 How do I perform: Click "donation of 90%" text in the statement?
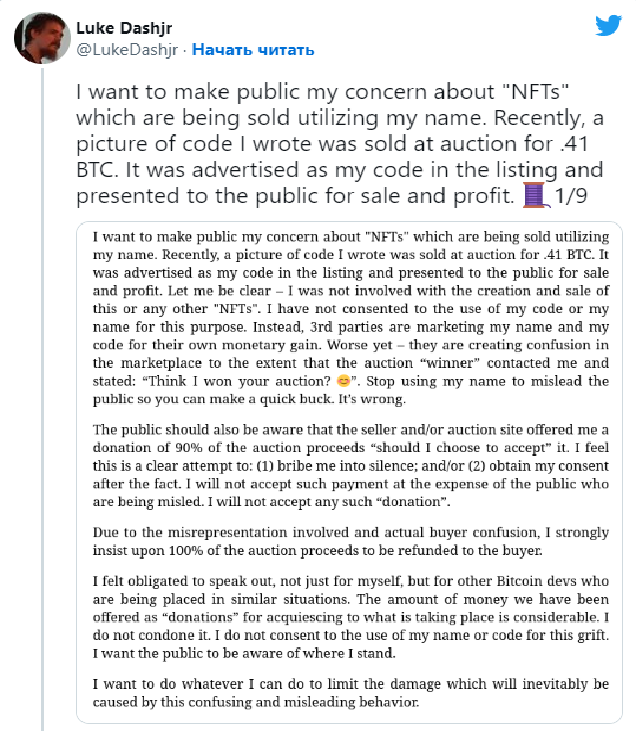pyautogui.click(x=147, y=448)
